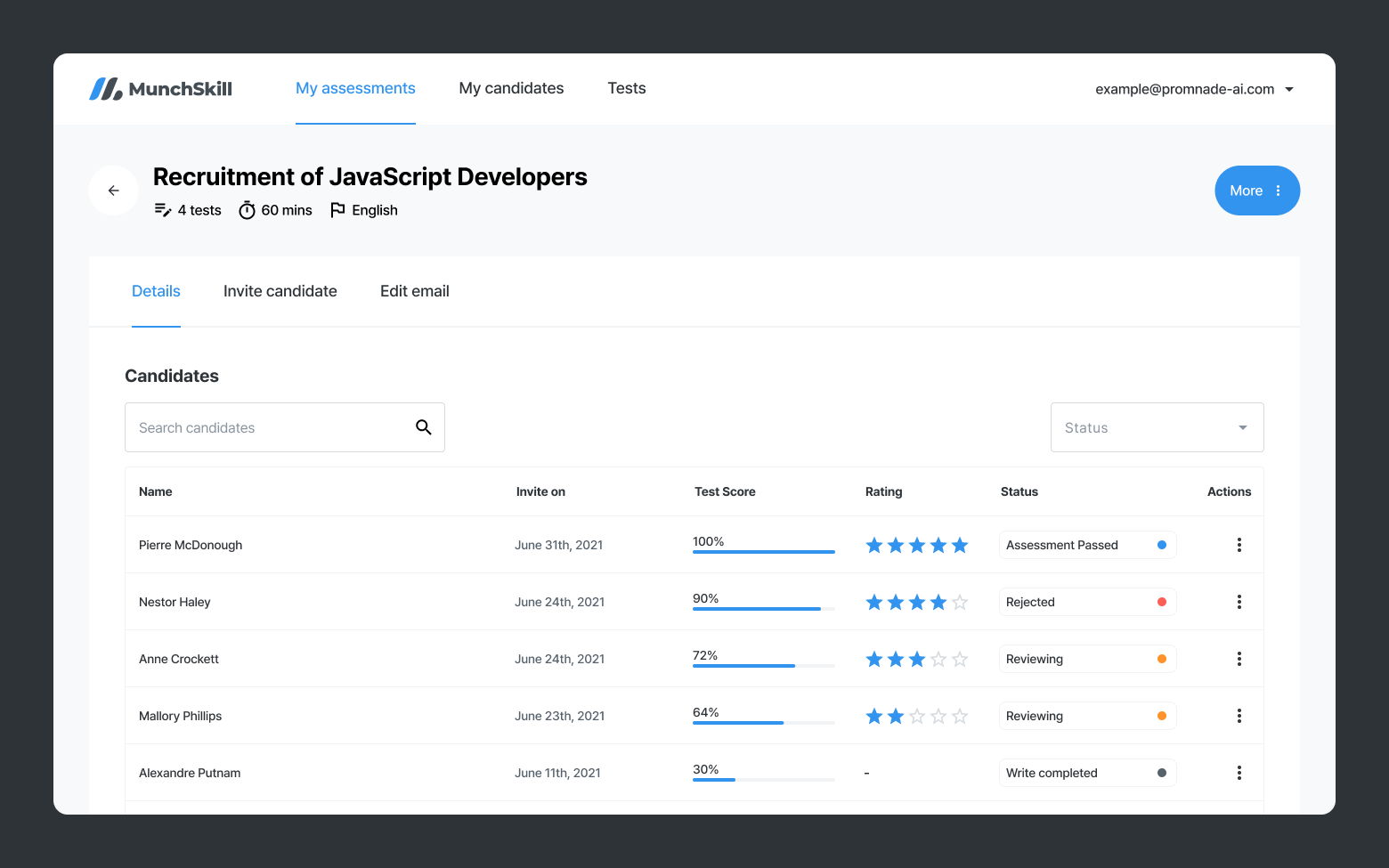Click candidate name Nestor Haley
Image resolution: width=1389 pixels, height=868 pixels.
(x=175, y=602)
